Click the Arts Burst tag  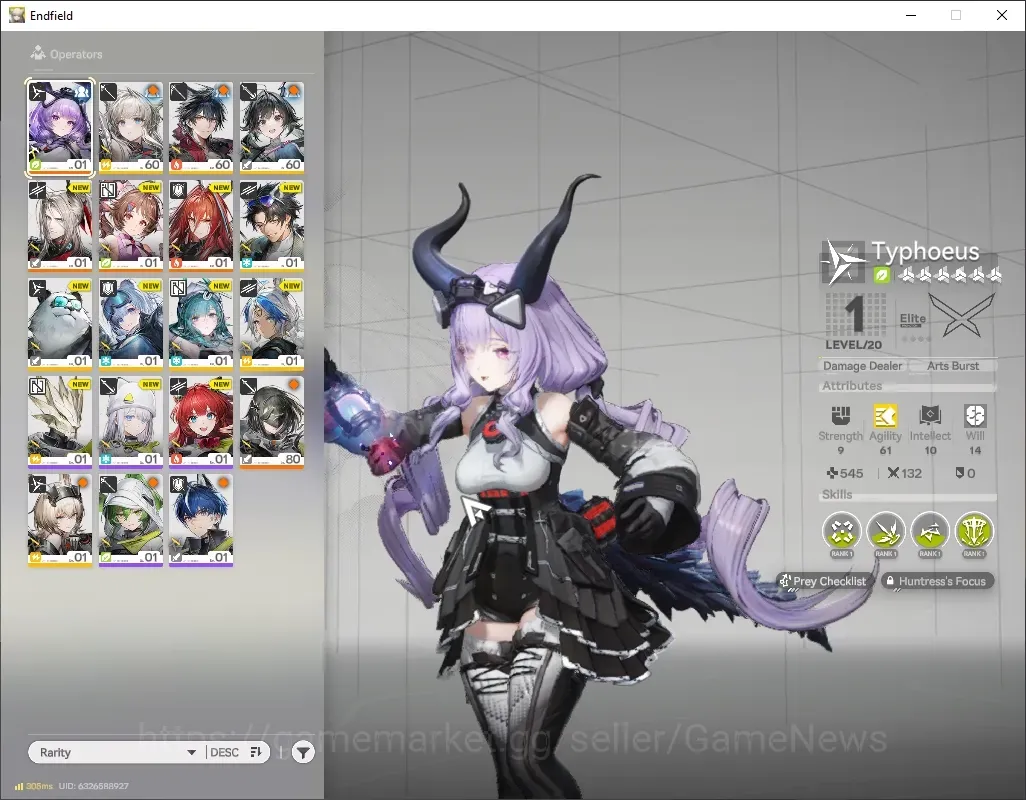(x=953, y=366)
